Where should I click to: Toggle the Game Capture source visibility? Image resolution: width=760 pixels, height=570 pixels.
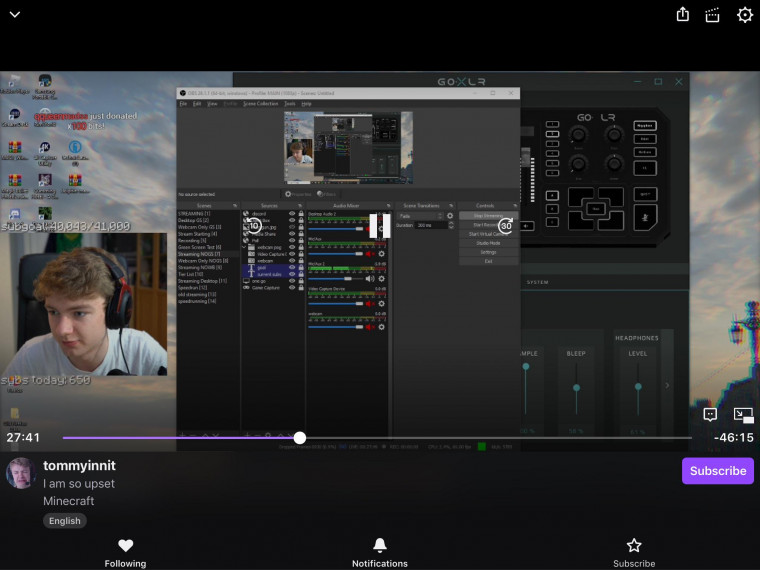click(292, 287)
